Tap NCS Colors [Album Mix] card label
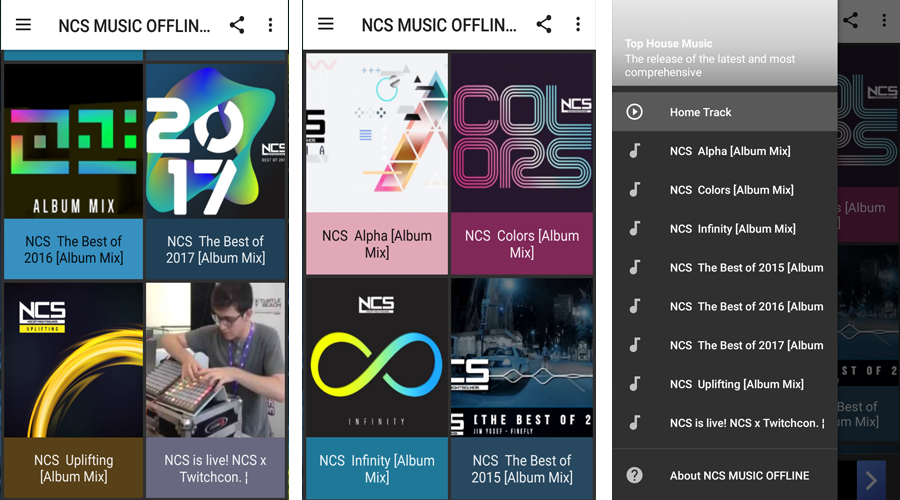 pos(522,243)
